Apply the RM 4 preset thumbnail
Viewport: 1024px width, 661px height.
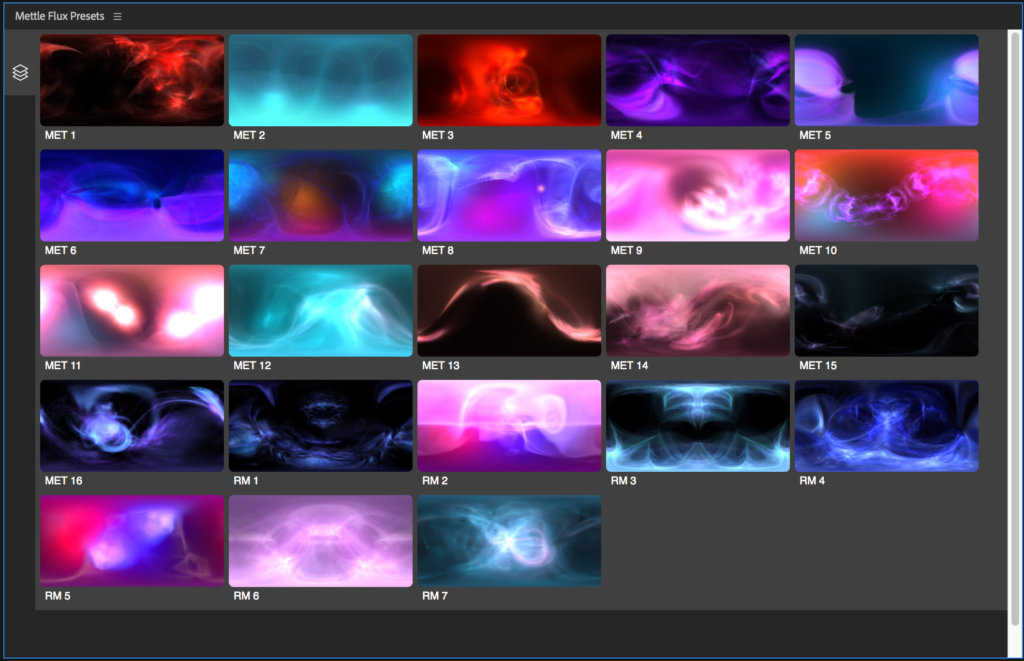click(x=886, y=425)
